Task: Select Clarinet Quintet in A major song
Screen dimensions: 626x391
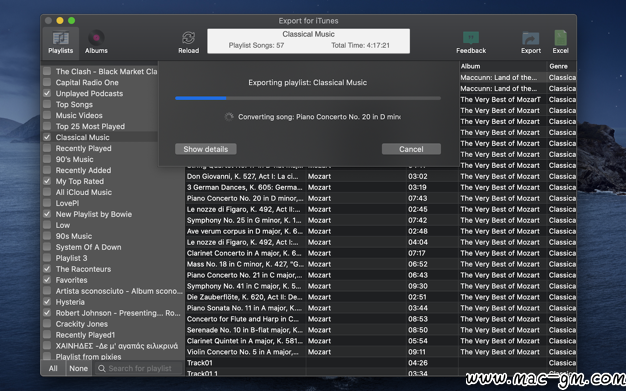Action: click(x=244, y=341)
